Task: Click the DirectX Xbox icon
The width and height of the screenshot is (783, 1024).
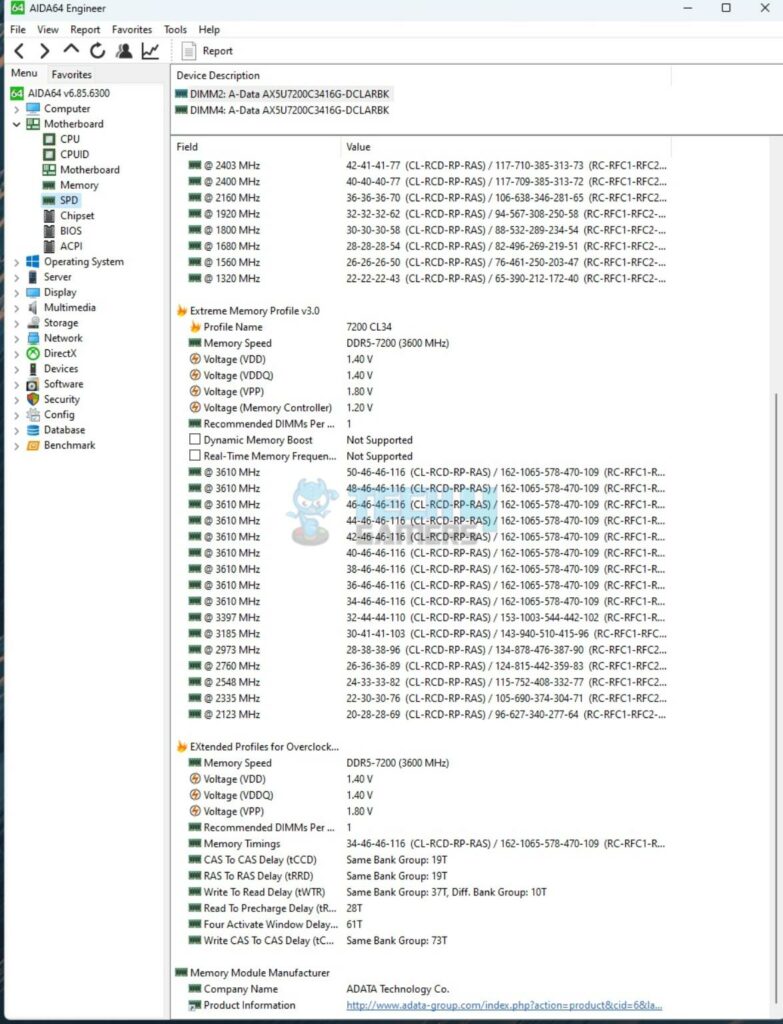Action: tap(33, 353)
